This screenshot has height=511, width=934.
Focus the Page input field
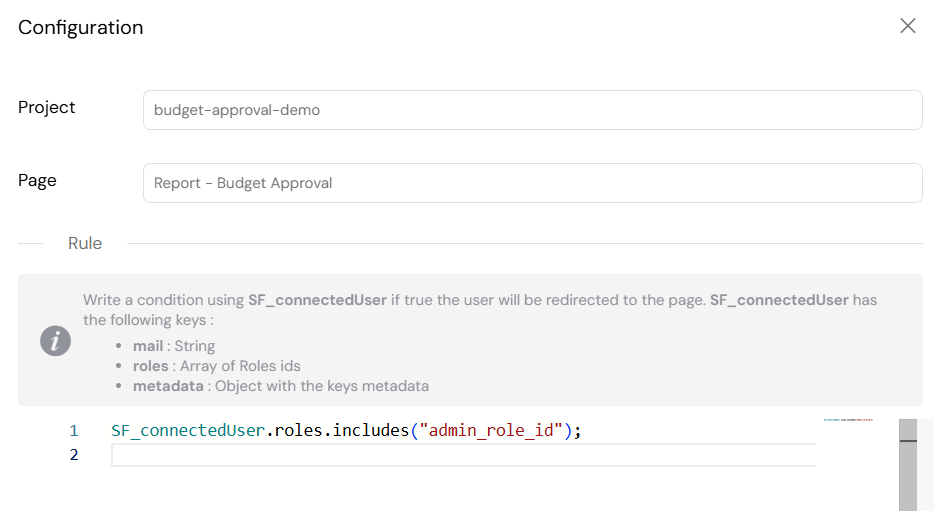click(x=532, y=183)
